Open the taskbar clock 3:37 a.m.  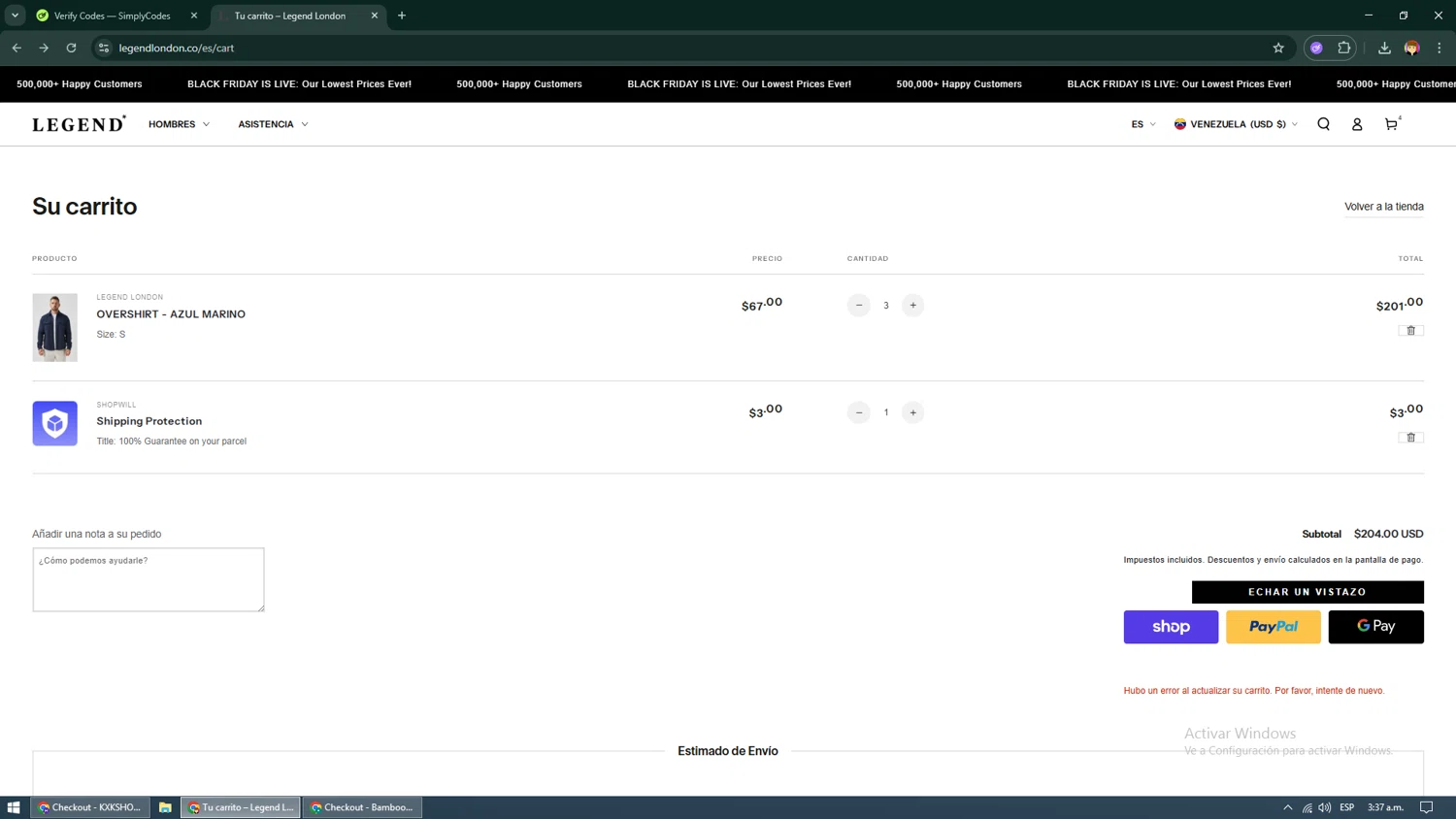pyautogui.click(x=1386, y=807)
